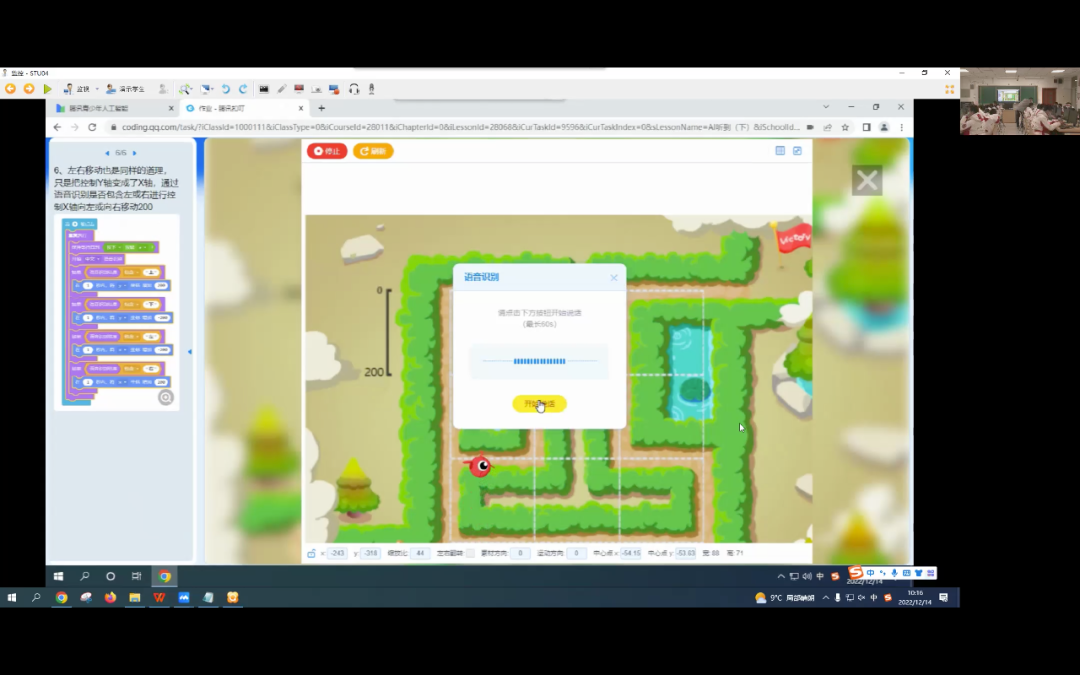Toggle the checkbox in sprite properties bar
The width and height of the screenshot is (1080, 675).
click(x=470, y=553)
